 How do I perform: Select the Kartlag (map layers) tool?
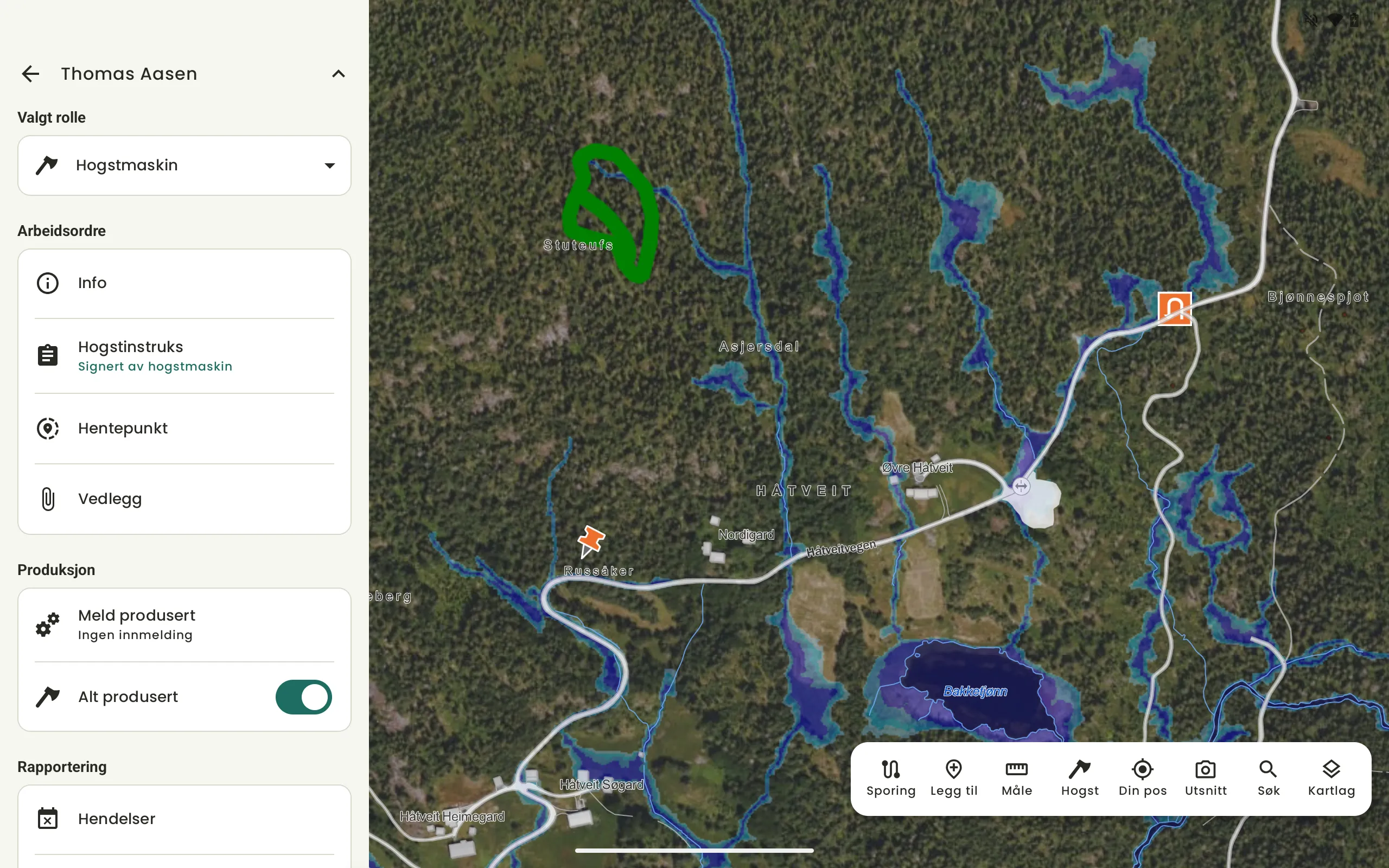coord(1331,778)
